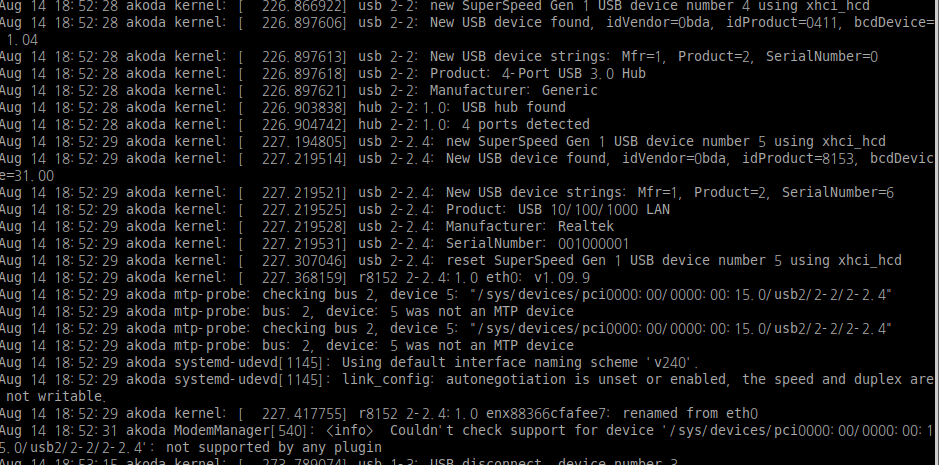The height and width of the screenshot is (465, 939).
Task: Click timestamp '227.307046' in the reset line
Action: tap(302, 260)
